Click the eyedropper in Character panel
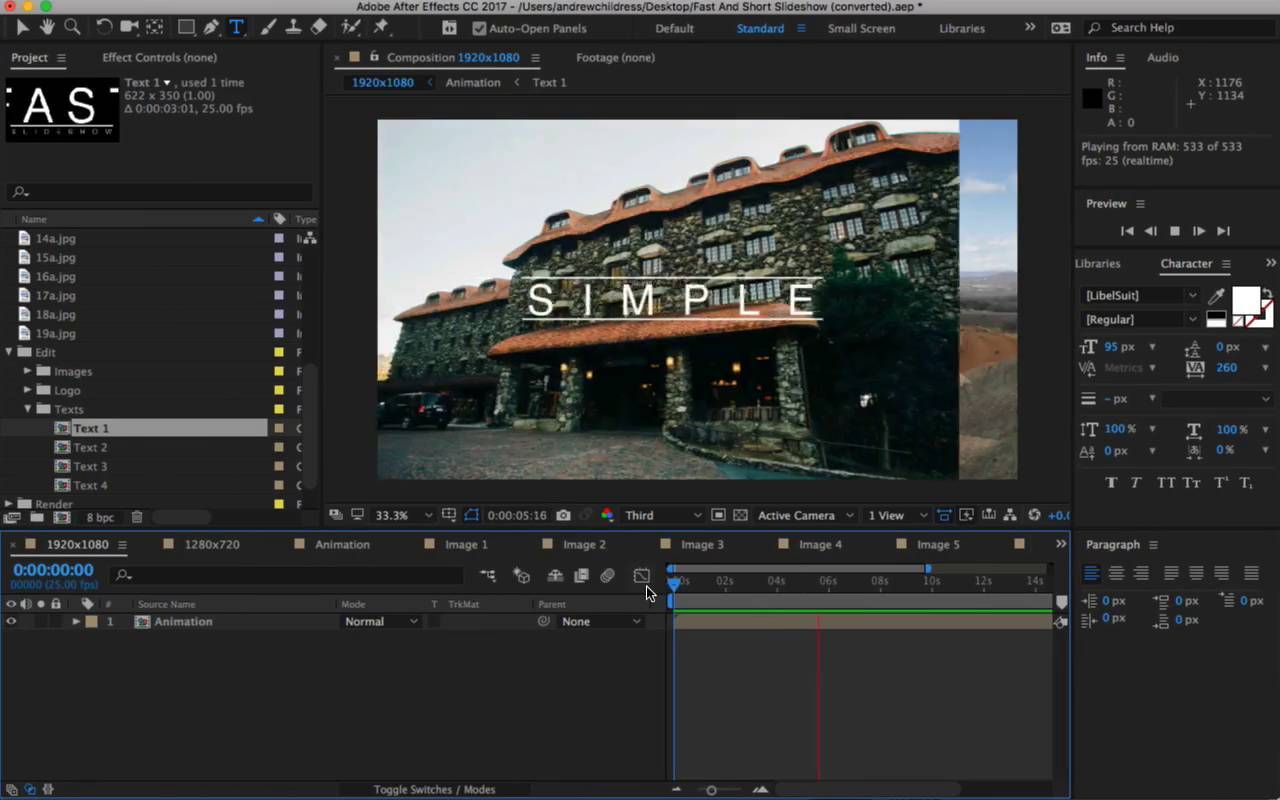The height and width of the screenshot is (800, 1280). pos(1216,296)
